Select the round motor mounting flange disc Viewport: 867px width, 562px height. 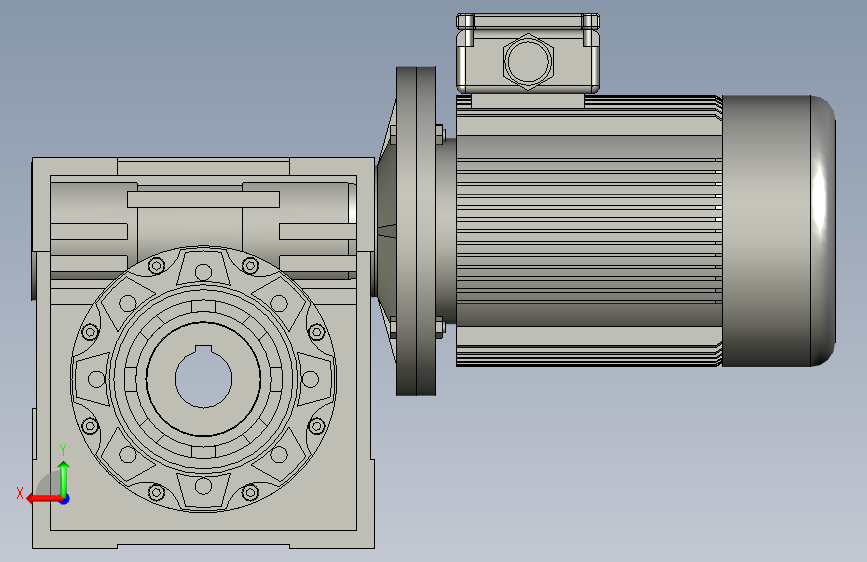(416, 231)
